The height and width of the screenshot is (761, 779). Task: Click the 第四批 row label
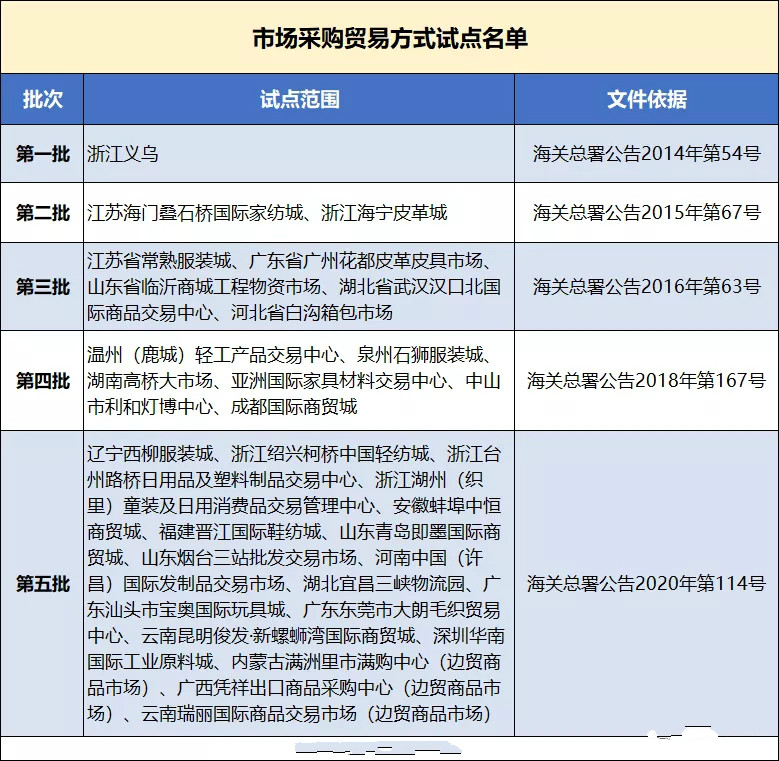(42, 381)
